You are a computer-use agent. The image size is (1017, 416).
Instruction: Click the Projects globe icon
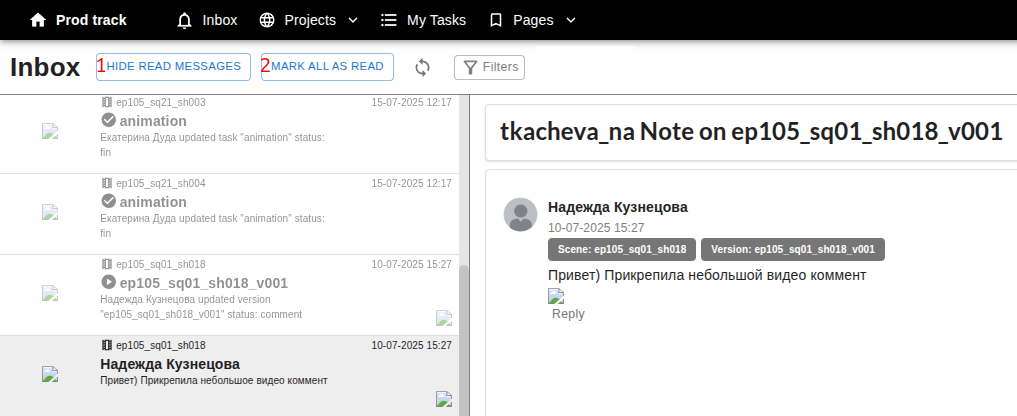tap(267, 20)
